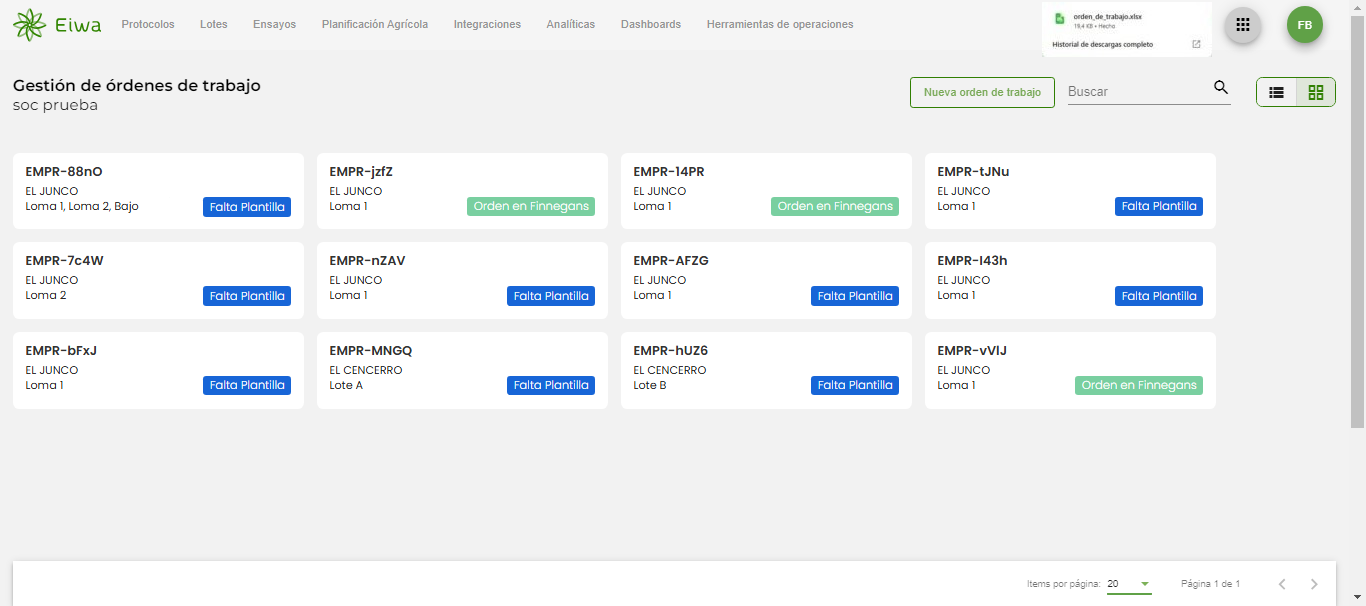Switch to list view
Screen dimensions: 1366x606
point(1276,92)
